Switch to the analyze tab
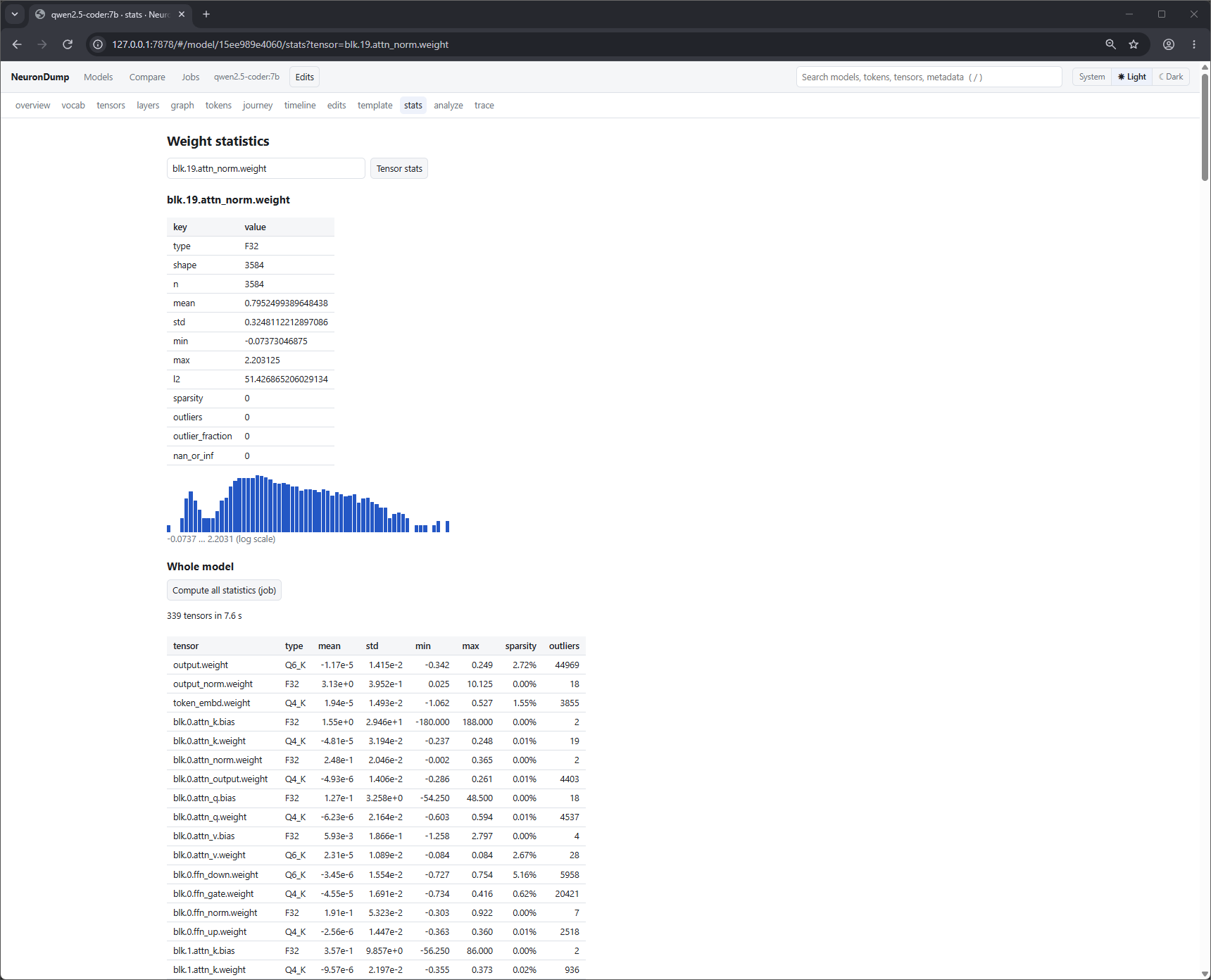Screen dimensions: 1211x980 pos(448,106)
